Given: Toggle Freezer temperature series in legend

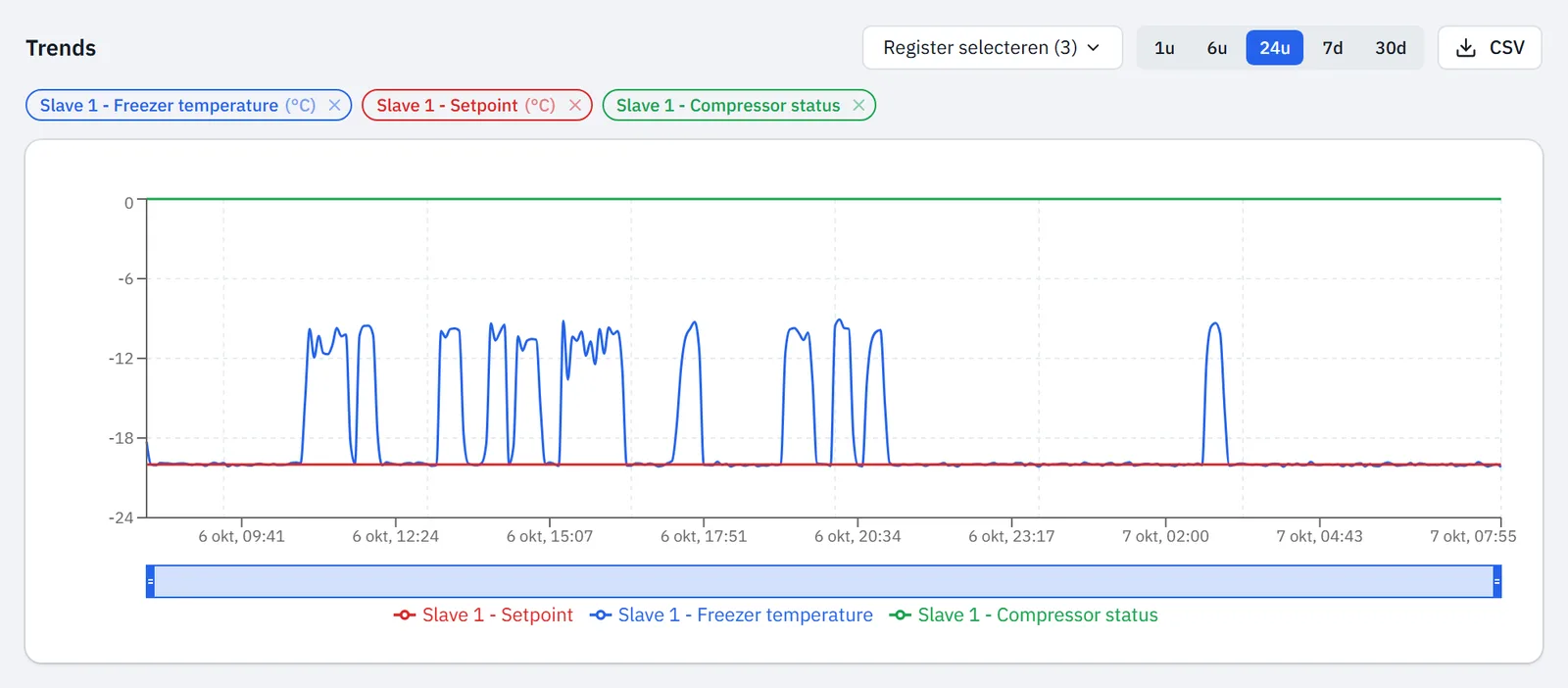Looking at the screenshot, I should (731, 614).
